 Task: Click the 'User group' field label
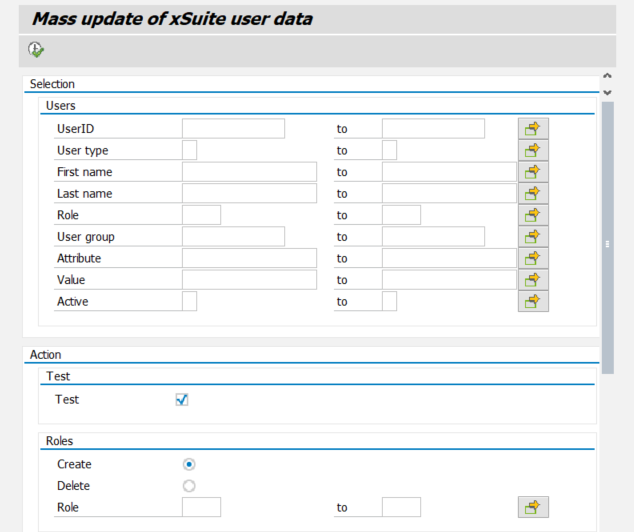click(86, 237)
